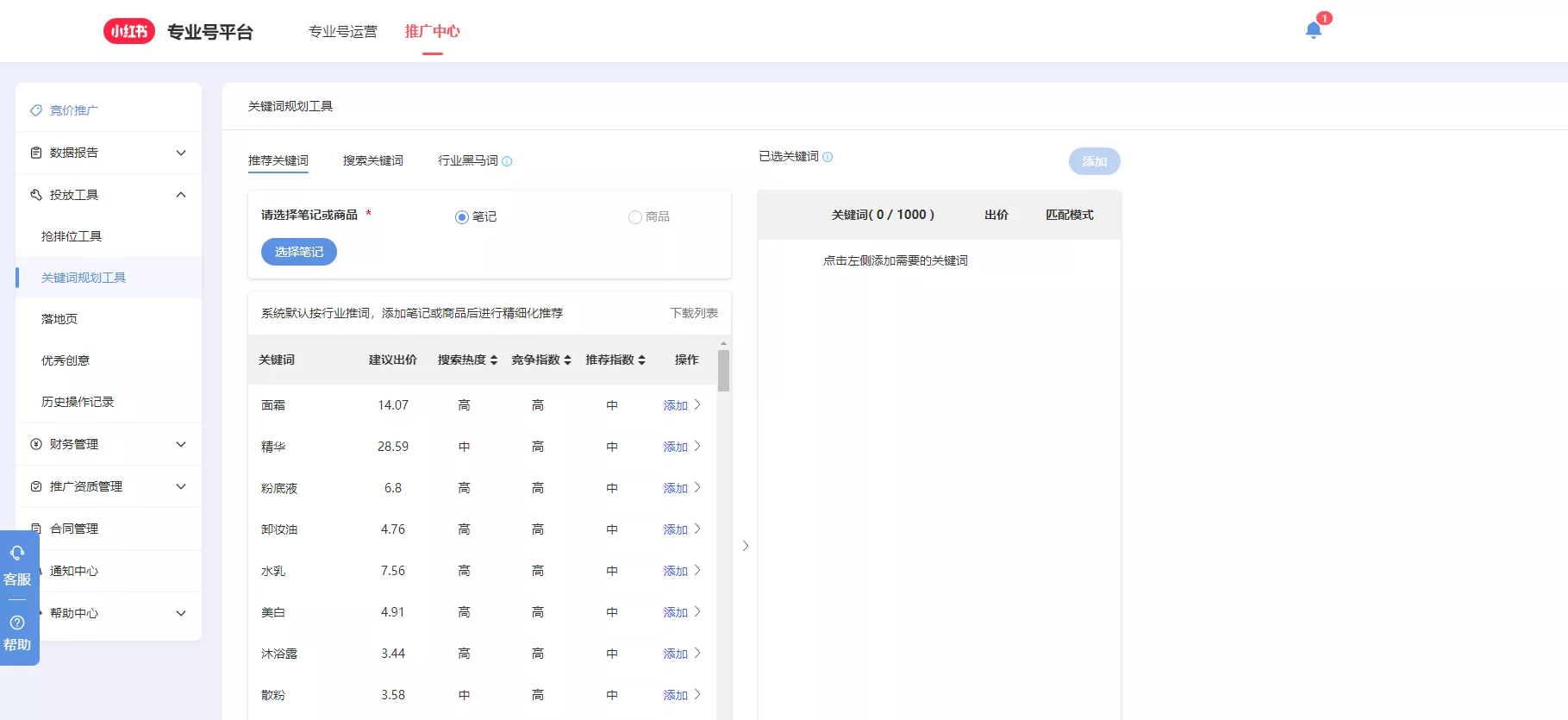This screenshot has height=720, width=1568.
Task: Click the 出价 column header
Action: point(996,215)
